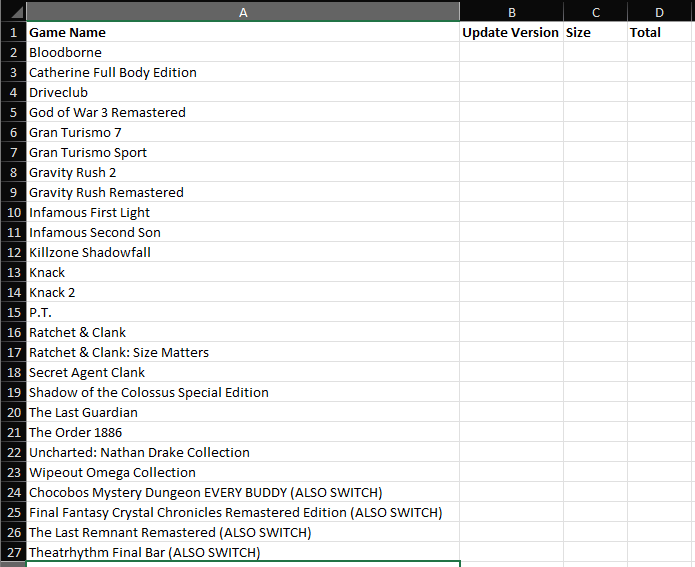The width and height of the screenshot is (695, 567).
Task: Click the Game Name header cell
Action: [x=243, y=32]
